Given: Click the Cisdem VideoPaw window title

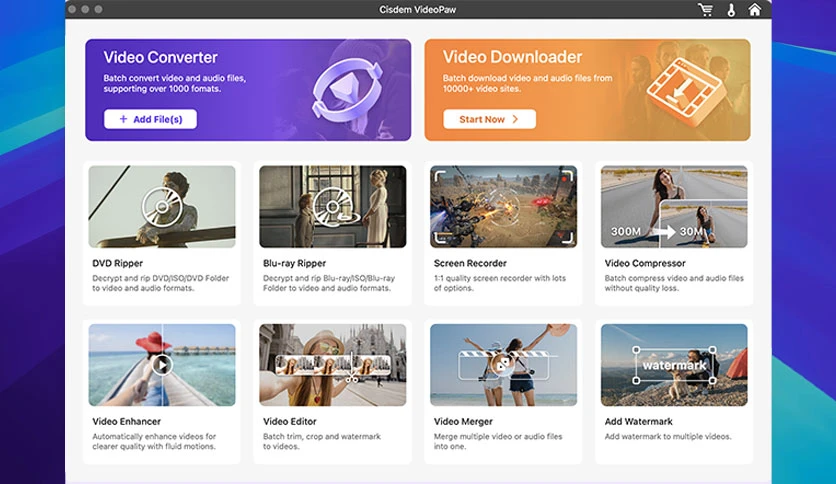Looking at the screenshot, I should coord(417,10).
